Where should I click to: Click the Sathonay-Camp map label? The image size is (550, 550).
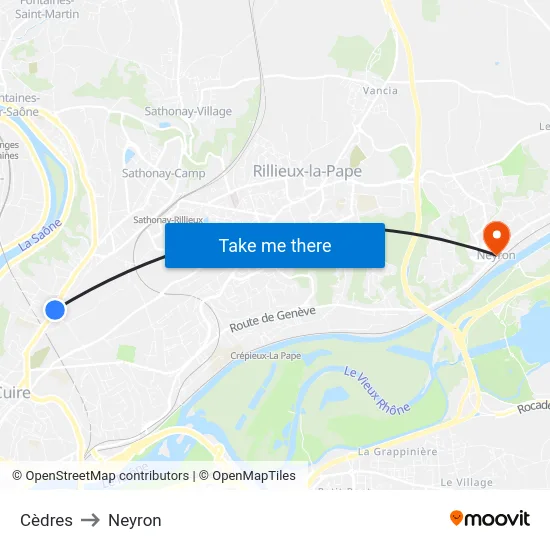point(163,173)
